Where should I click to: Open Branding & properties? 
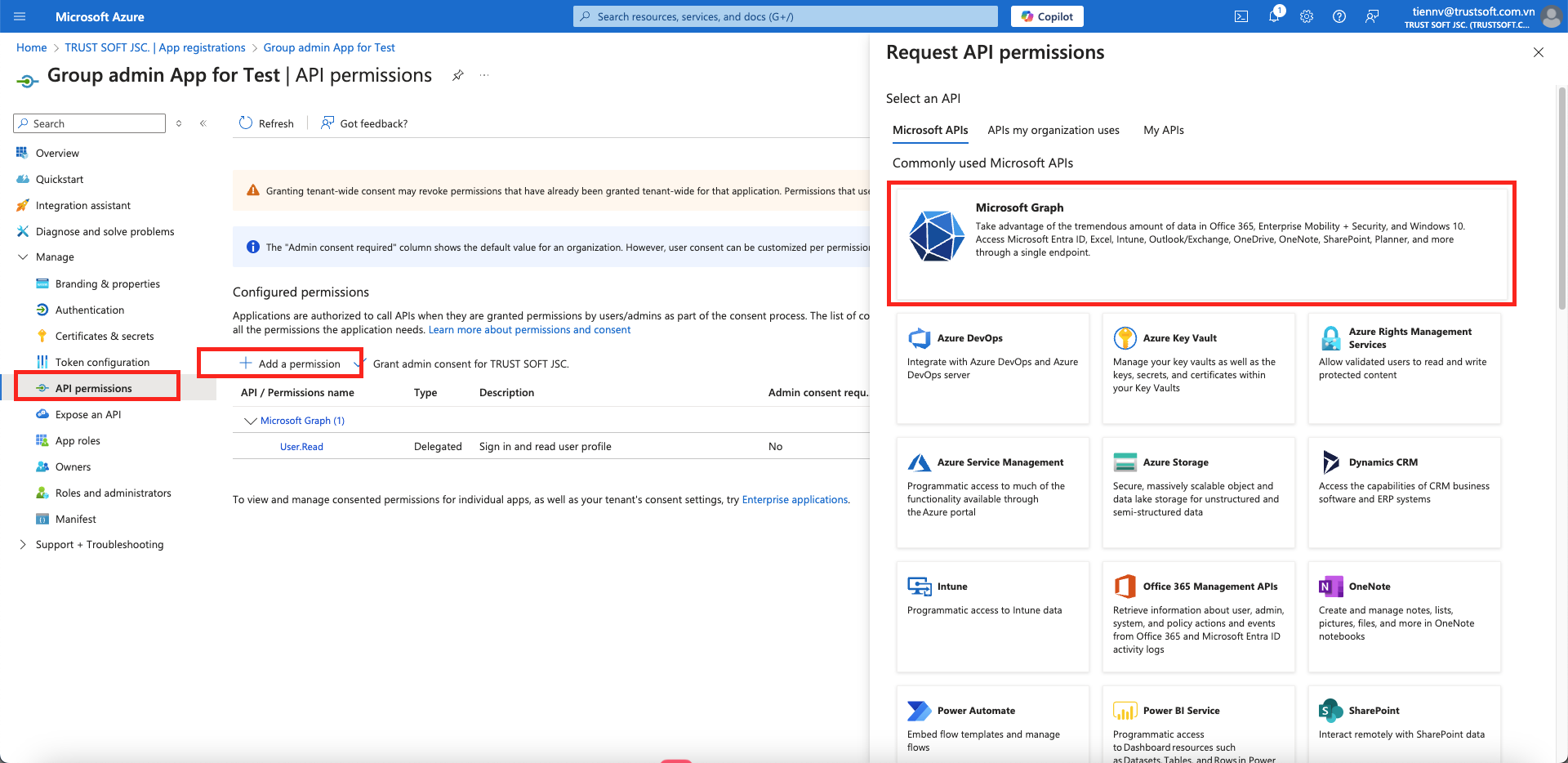[x=107, y=283]
